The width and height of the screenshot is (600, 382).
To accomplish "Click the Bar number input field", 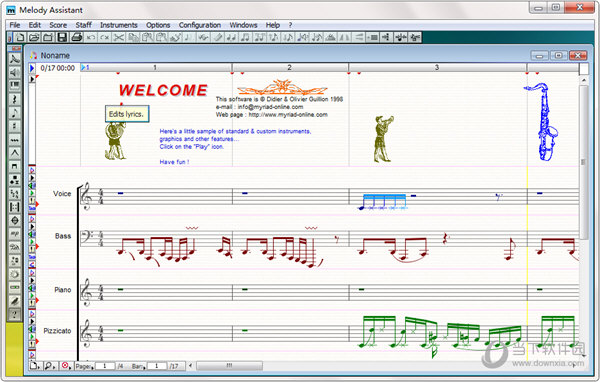I will tap(157, 366).
